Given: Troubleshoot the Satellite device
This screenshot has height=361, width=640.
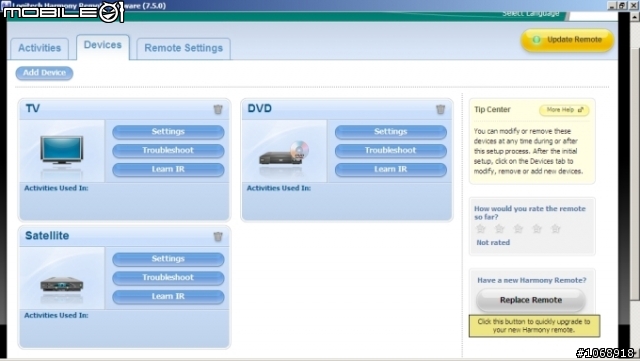Looking at the screenshot, I should click(168, 278).
